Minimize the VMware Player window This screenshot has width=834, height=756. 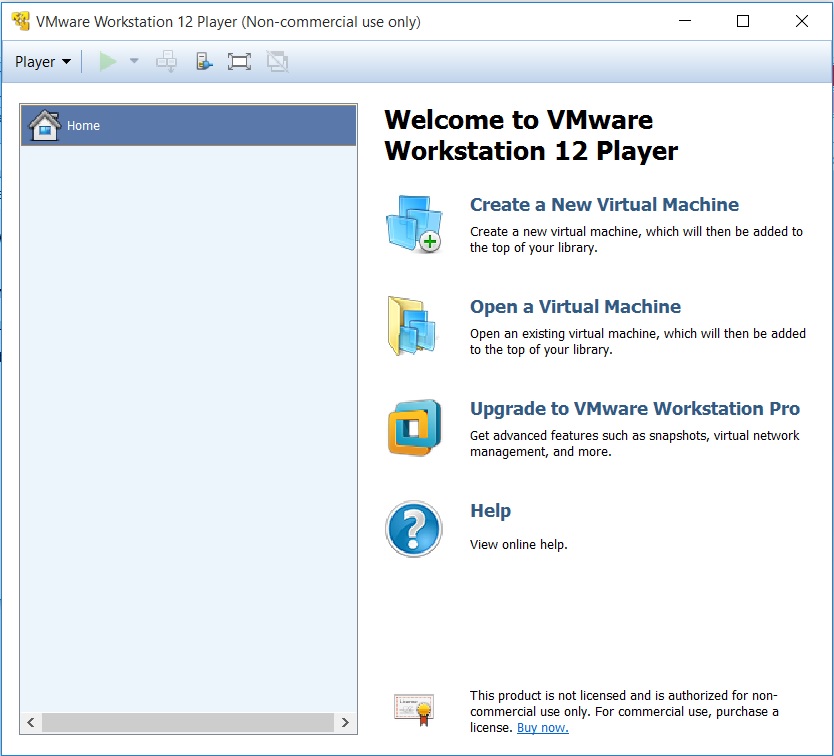tap(685, 21)
